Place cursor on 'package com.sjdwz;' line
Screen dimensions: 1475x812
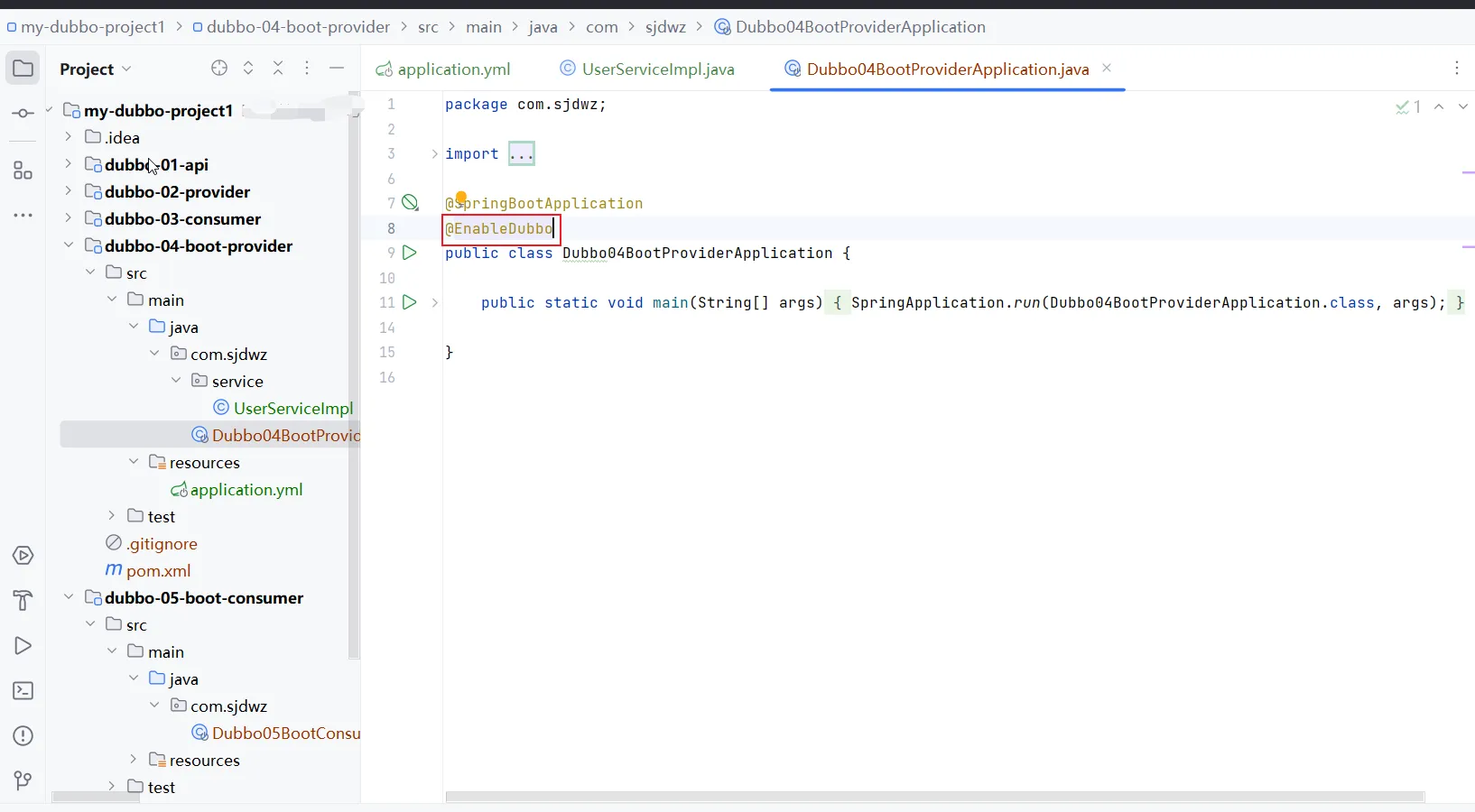(525, 105)
